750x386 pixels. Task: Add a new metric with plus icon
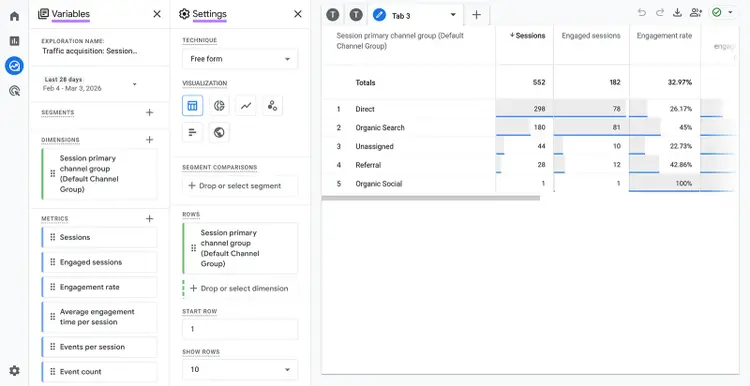tap(150, 219)
